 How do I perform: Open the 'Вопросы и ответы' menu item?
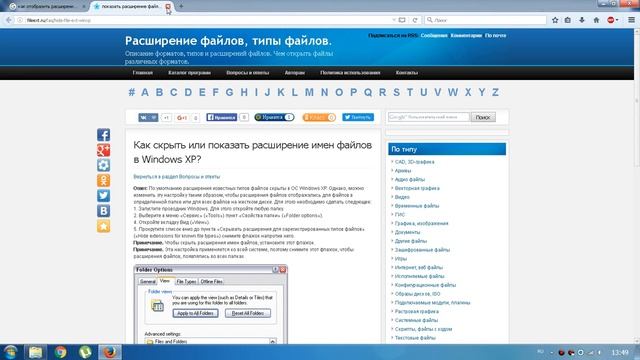(247, 73)
